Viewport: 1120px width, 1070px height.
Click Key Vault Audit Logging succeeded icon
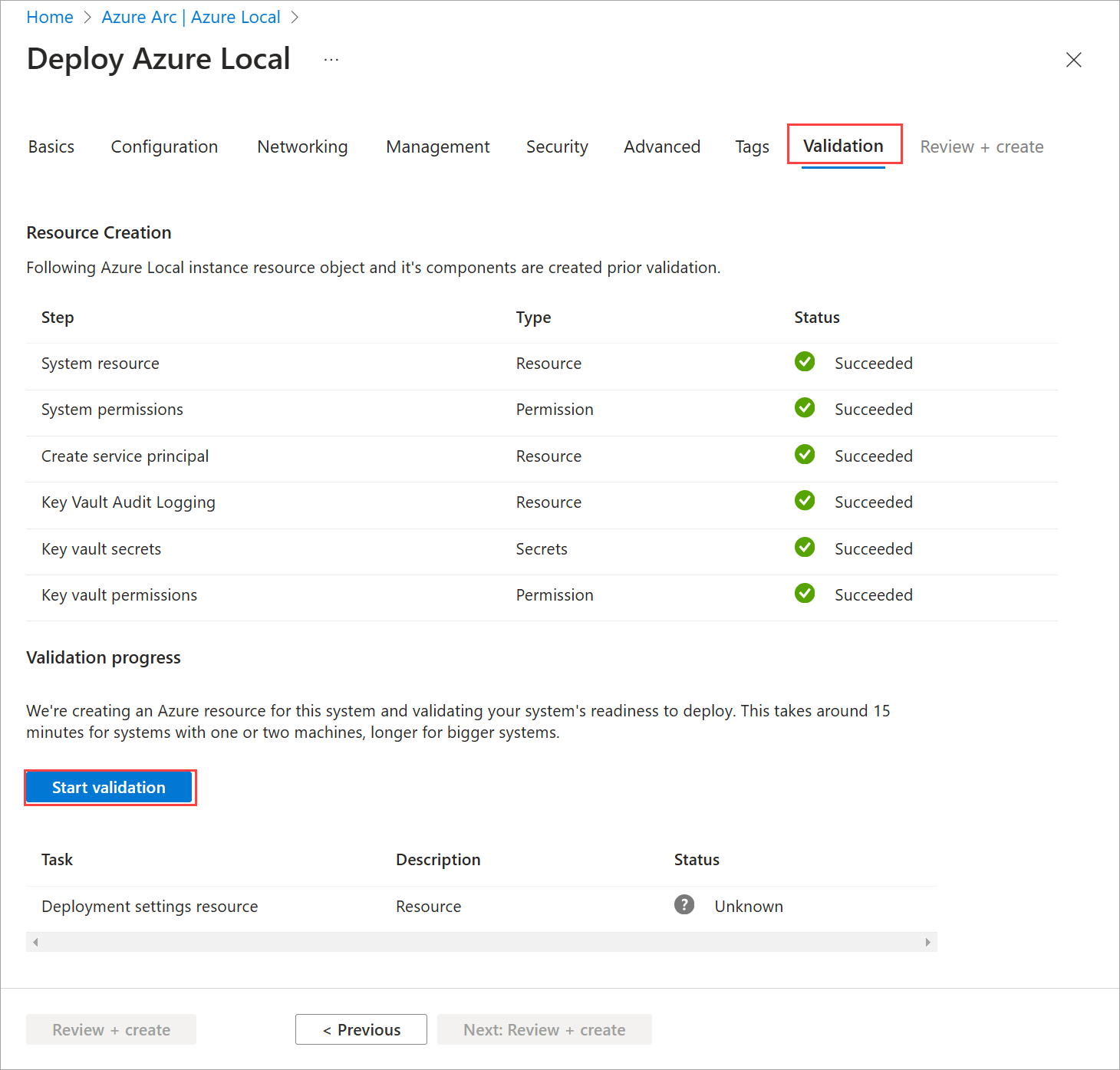tap(804, 501)
